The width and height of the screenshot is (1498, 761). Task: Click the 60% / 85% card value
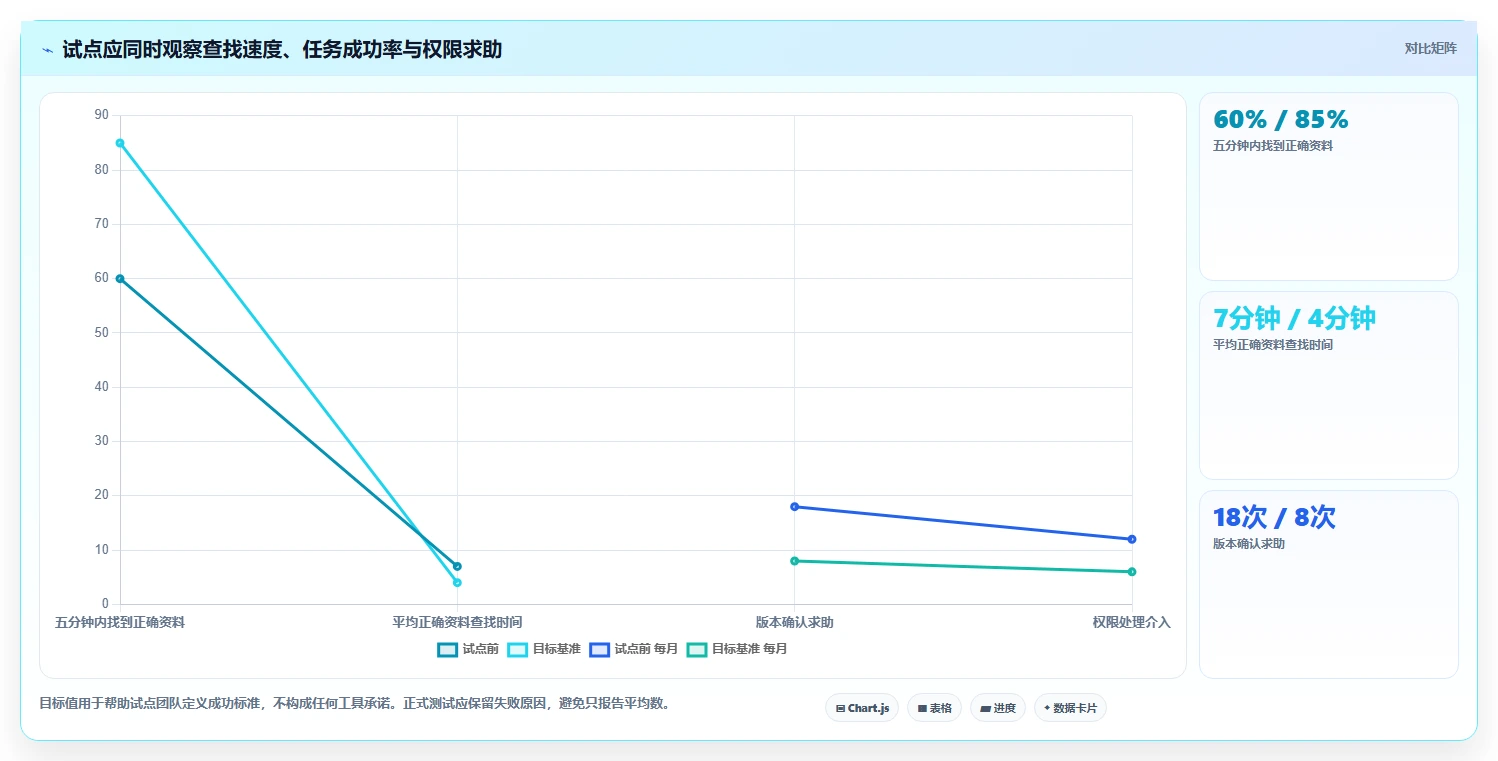point(1281,120)
